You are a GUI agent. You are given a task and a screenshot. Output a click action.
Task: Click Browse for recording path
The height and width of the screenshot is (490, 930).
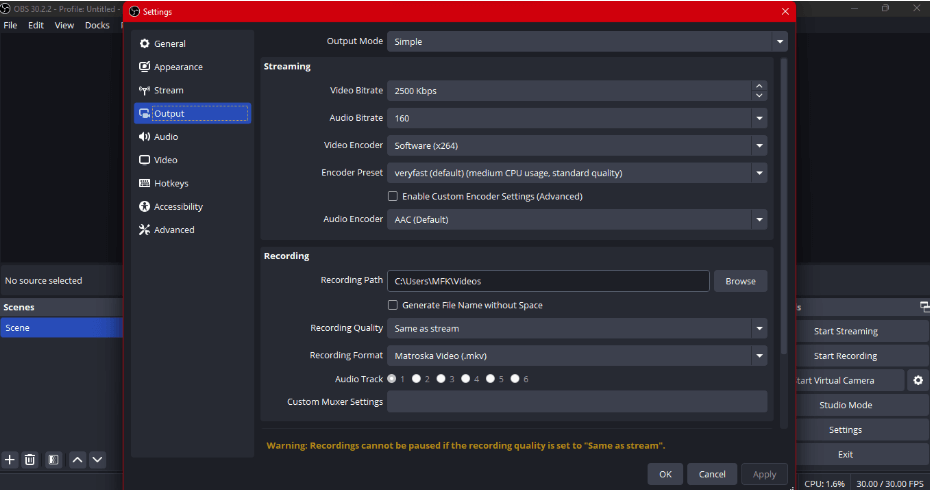[740, 281]
